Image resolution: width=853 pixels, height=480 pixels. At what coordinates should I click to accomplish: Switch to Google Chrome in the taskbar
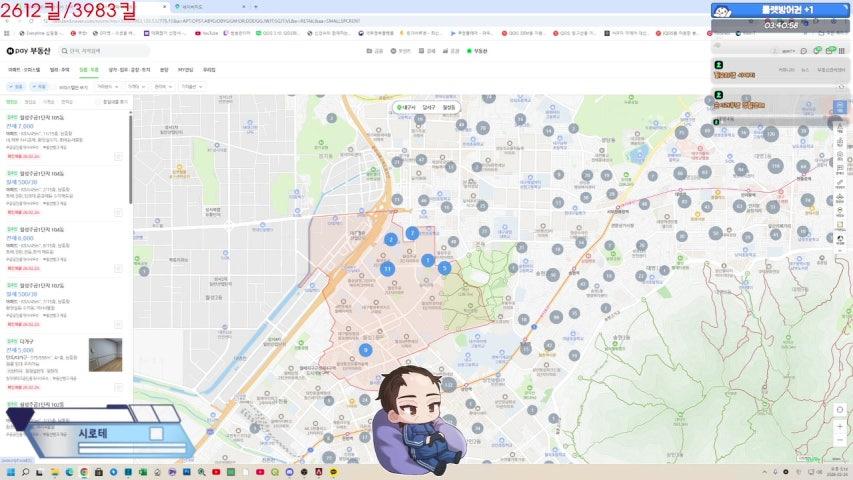click(84, 472)
